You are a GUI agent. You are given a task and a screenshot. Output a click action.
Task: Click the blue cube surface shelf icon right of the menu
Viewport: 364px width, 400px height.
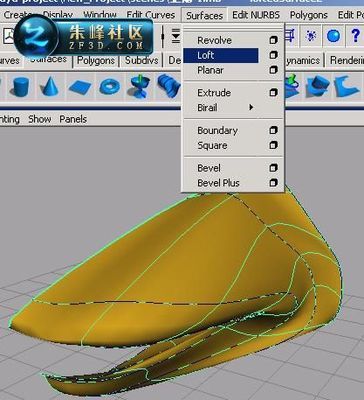318,86
